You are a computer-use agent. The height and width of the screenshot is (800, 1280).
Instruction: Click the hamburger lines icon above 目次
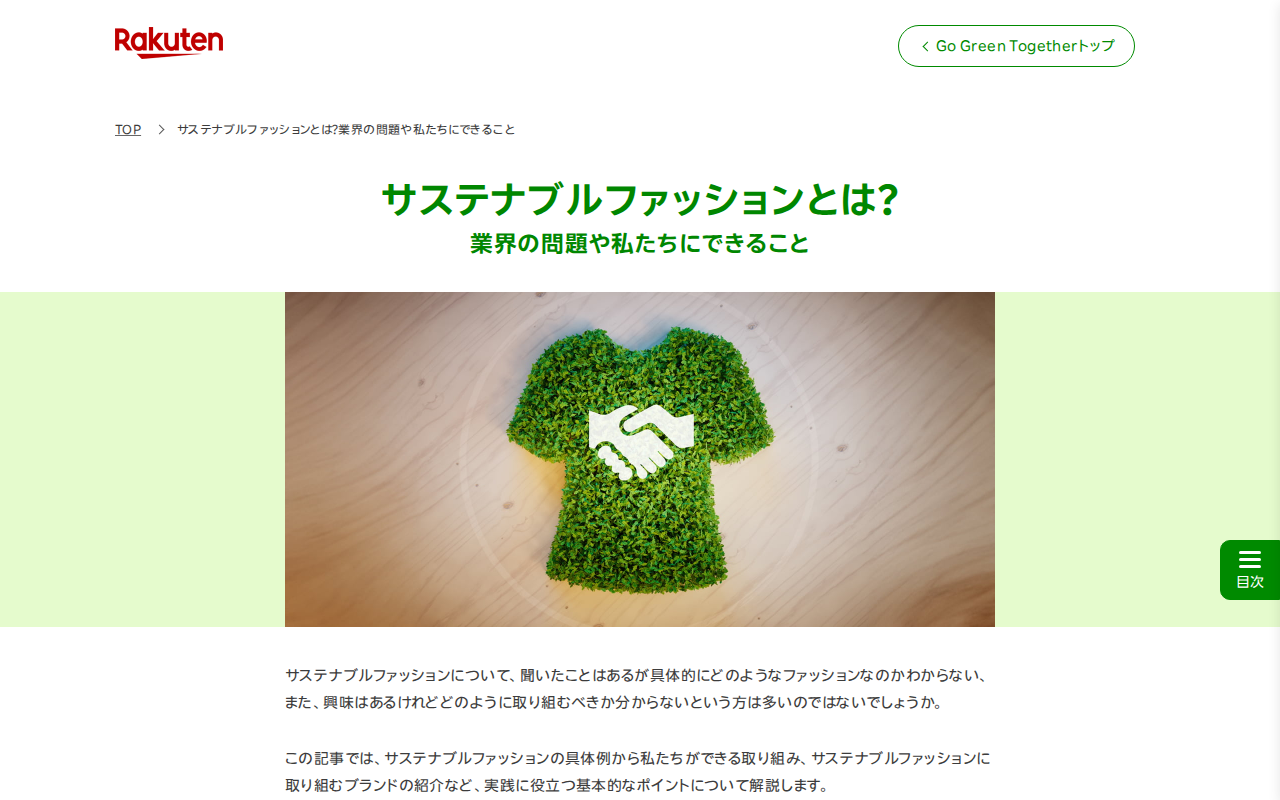[1250, 559]
